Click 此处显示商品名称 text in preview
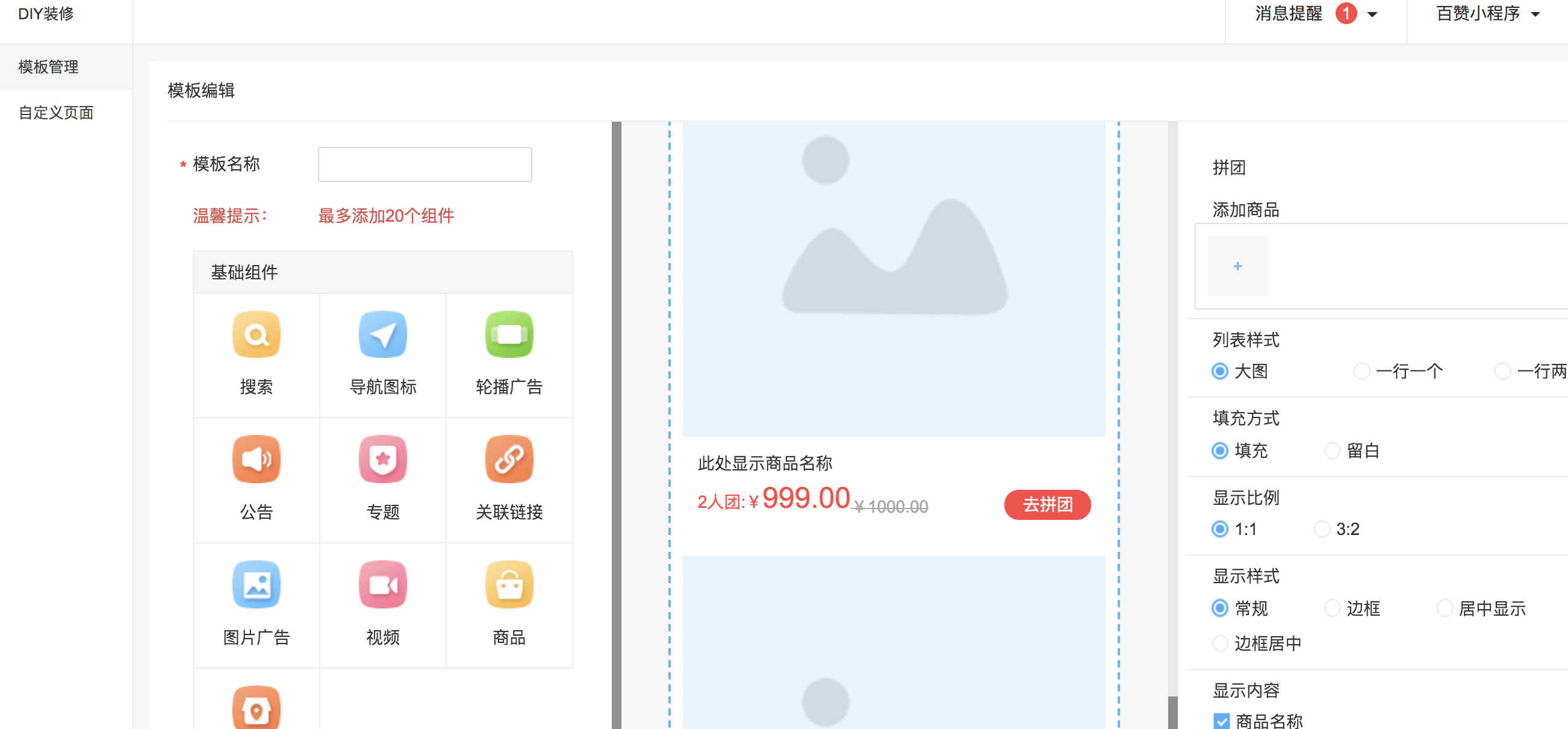Screen dimensions: 1568x729 point(765,463)
